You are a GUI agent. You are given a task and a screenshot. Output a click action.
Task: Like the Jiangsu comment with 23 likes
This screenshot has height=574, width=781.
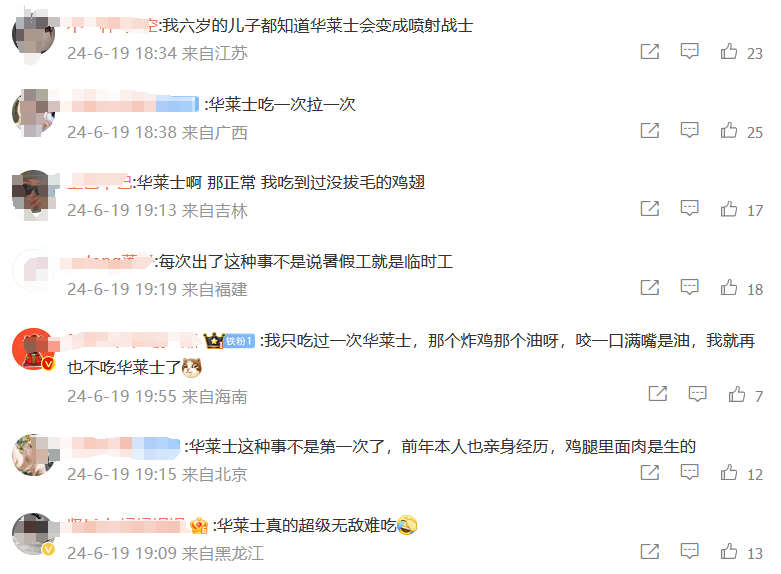729,51
